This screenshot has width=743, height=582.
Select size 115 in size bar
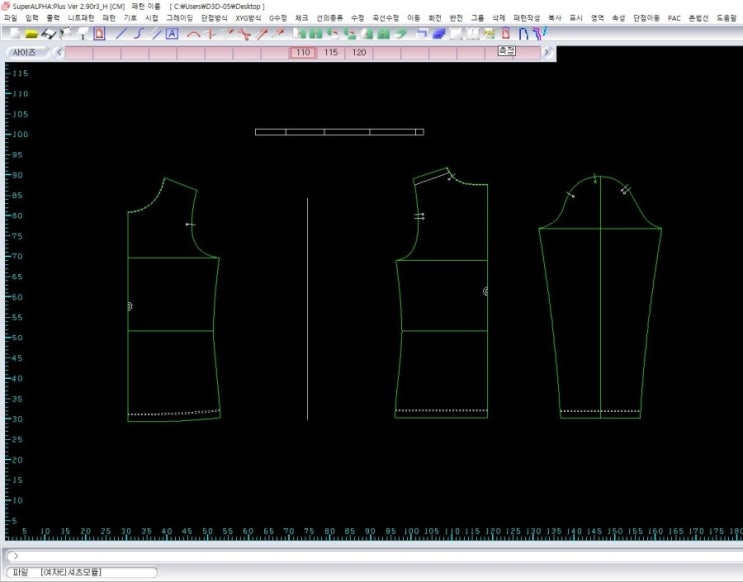point(331,52)
